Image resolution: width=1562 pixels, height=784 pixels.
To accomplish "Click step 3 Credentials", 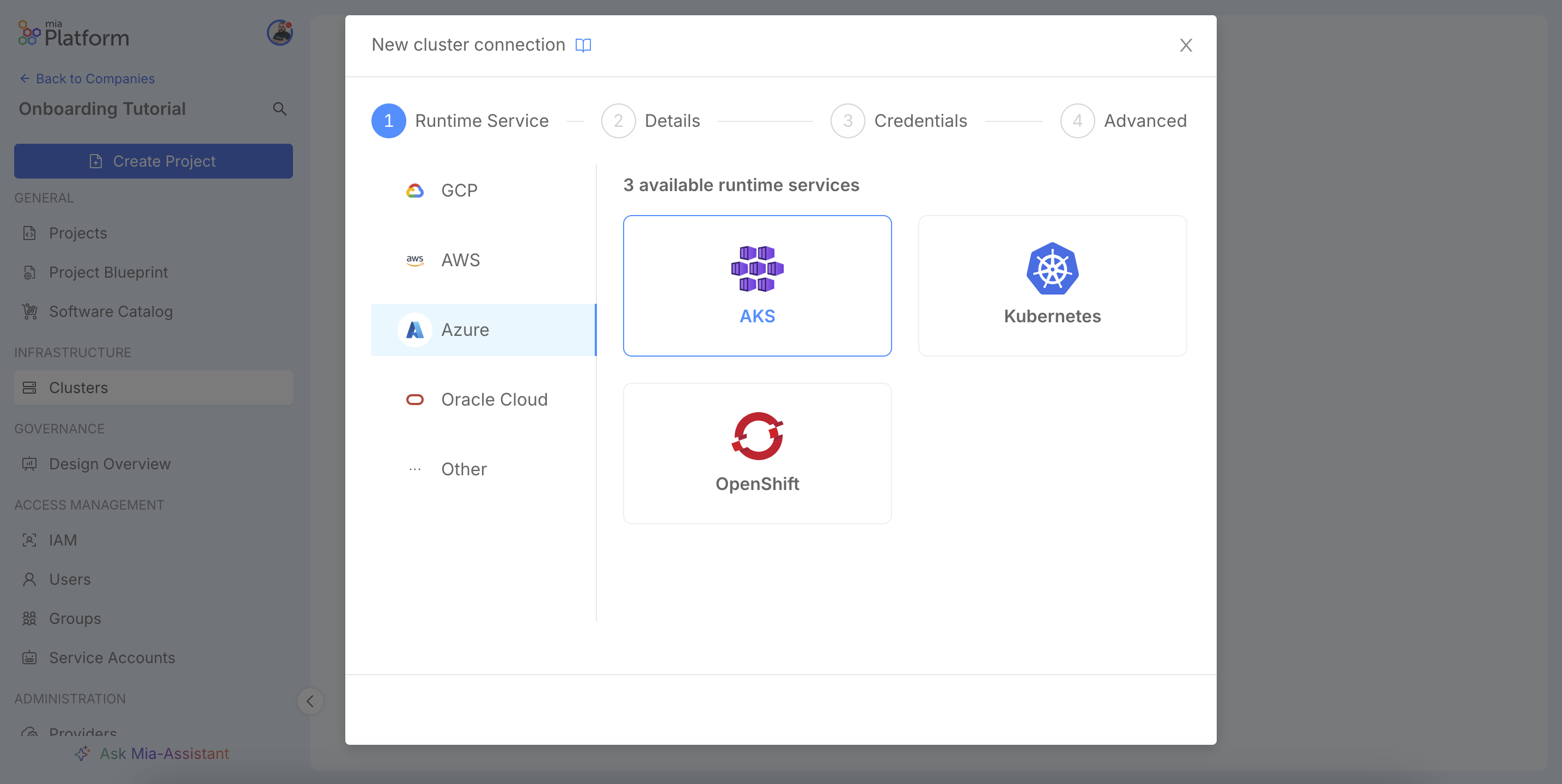I will click(899, 121).
